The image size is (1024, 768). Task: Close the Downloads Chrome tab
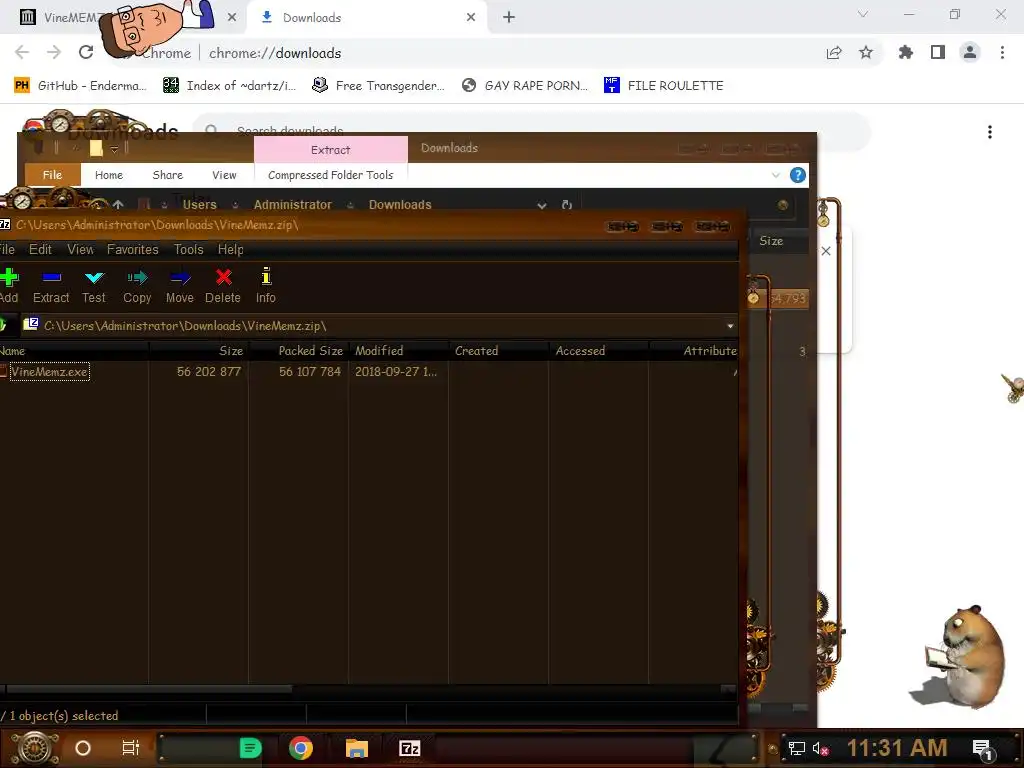471,18
